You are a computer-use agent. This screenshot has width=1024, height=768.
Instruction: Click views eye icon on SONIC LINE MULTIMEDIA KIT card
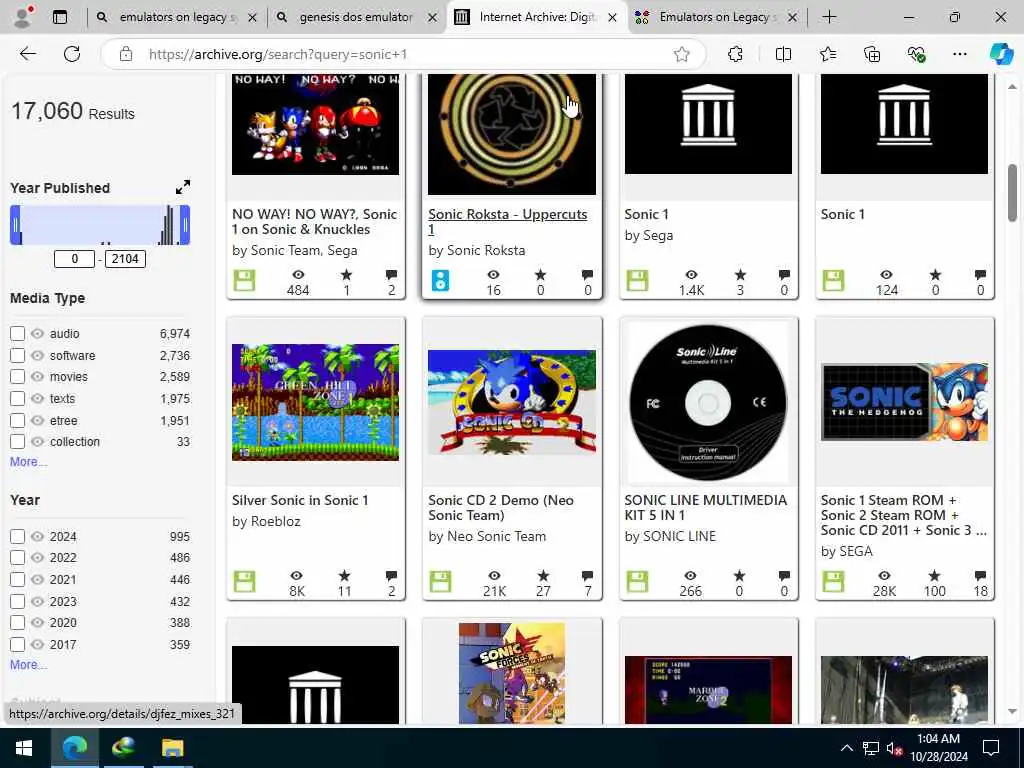690,575
